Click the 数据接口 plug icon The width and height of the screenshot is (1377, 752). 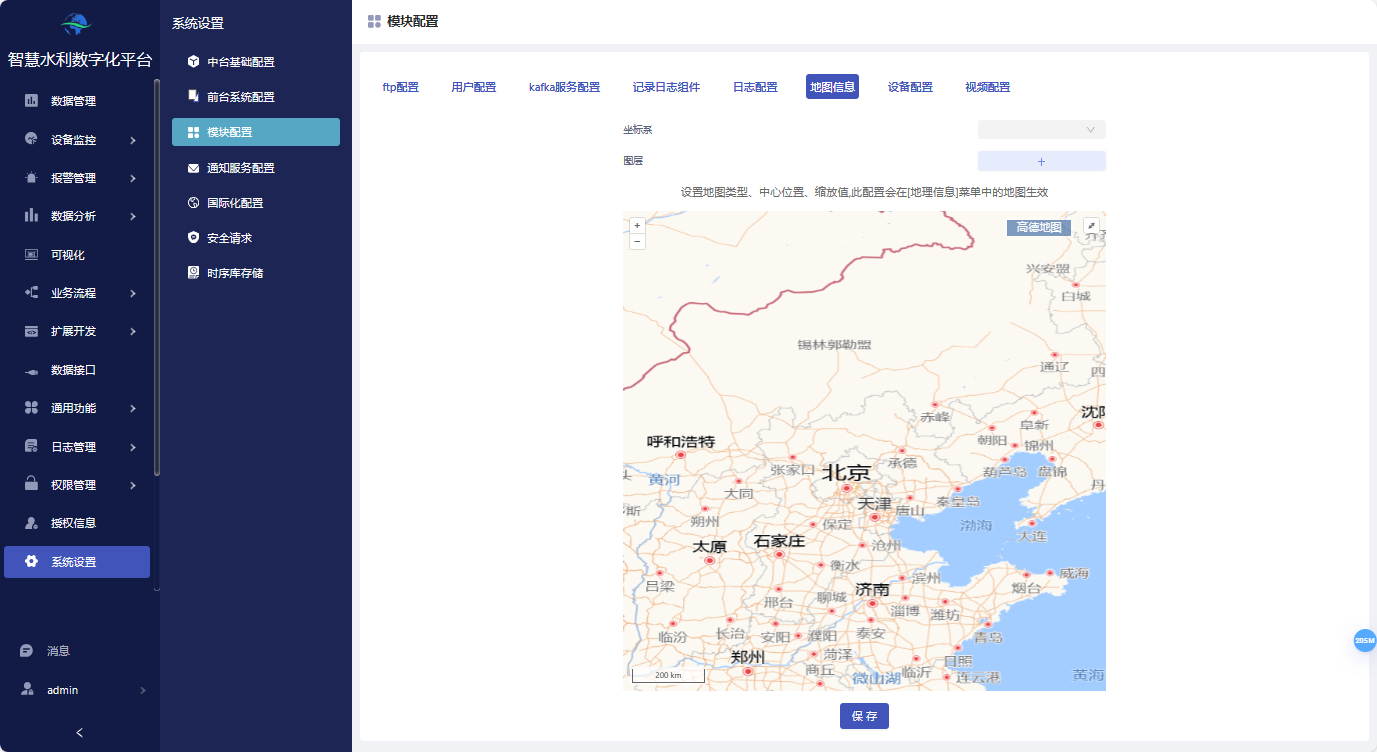point(31,370)
